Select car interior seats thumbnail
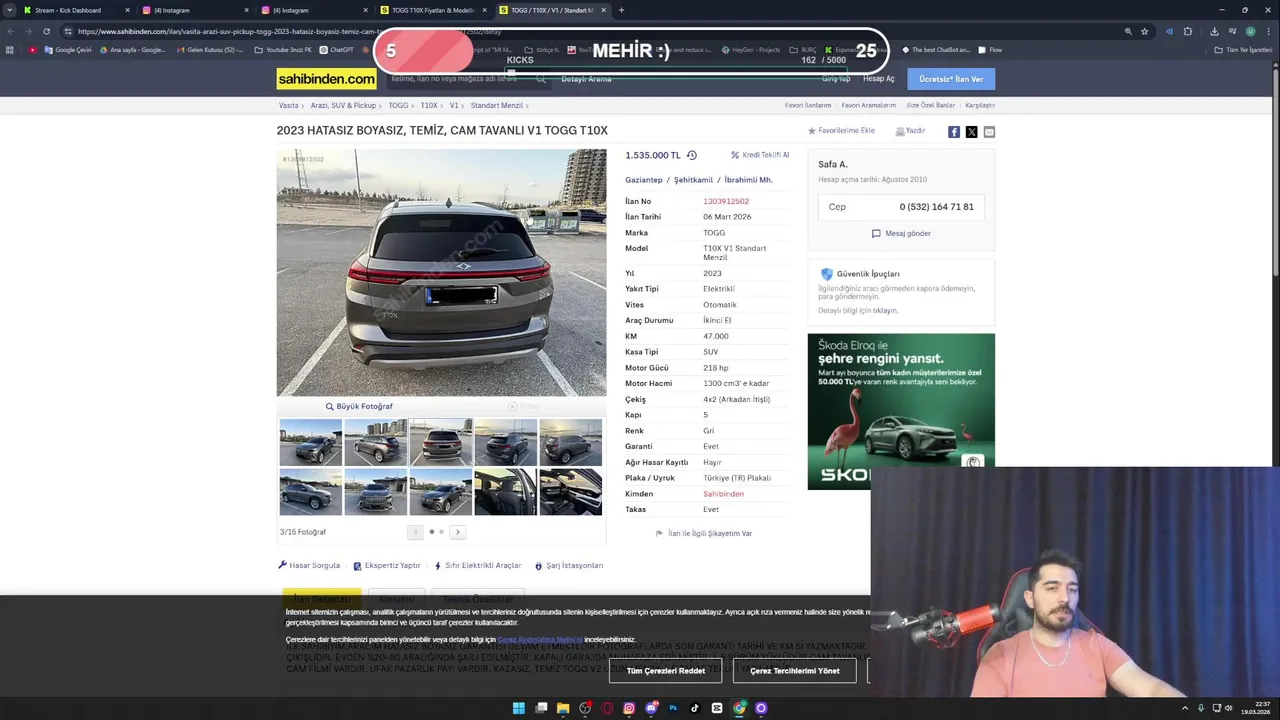1280x720 pixels. coord(505,492)
